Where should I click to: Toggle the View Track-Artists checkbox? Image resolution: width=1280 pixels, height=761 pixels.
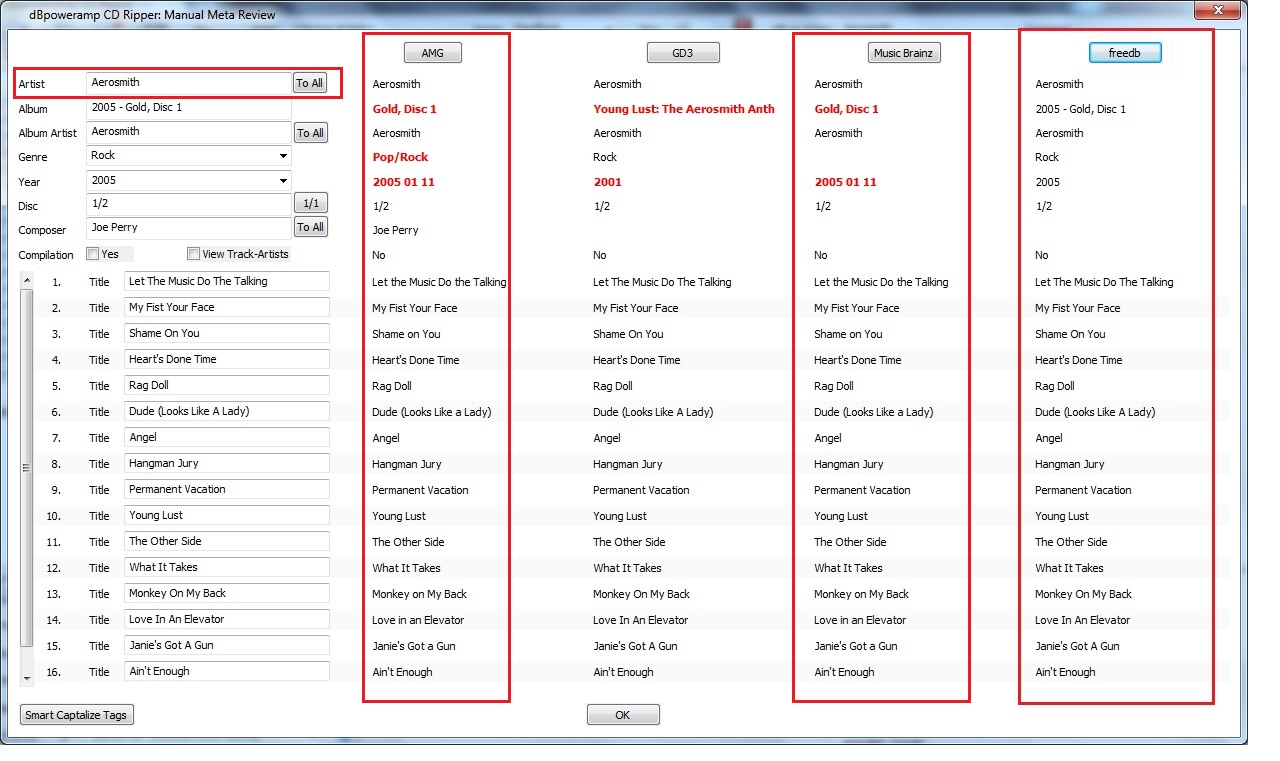pyautogui.click(x=194, y=254)
